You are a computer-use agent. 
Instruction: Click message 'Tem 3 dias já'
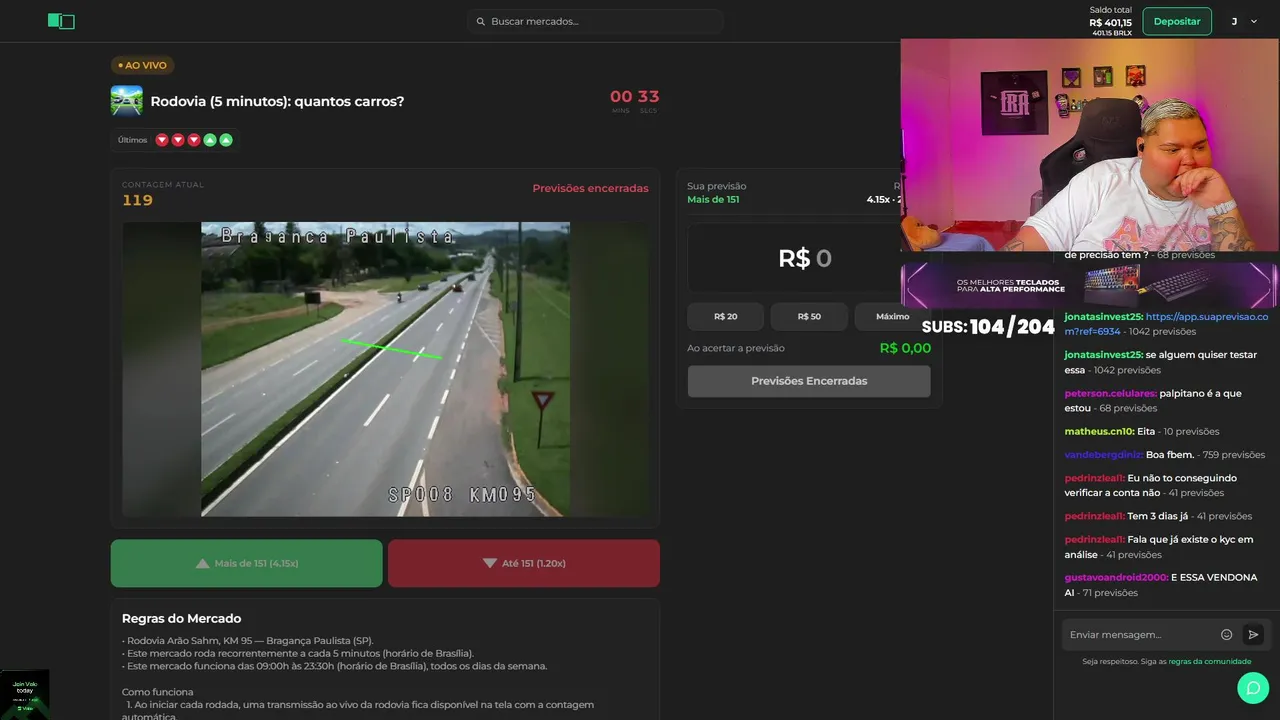1158,516
